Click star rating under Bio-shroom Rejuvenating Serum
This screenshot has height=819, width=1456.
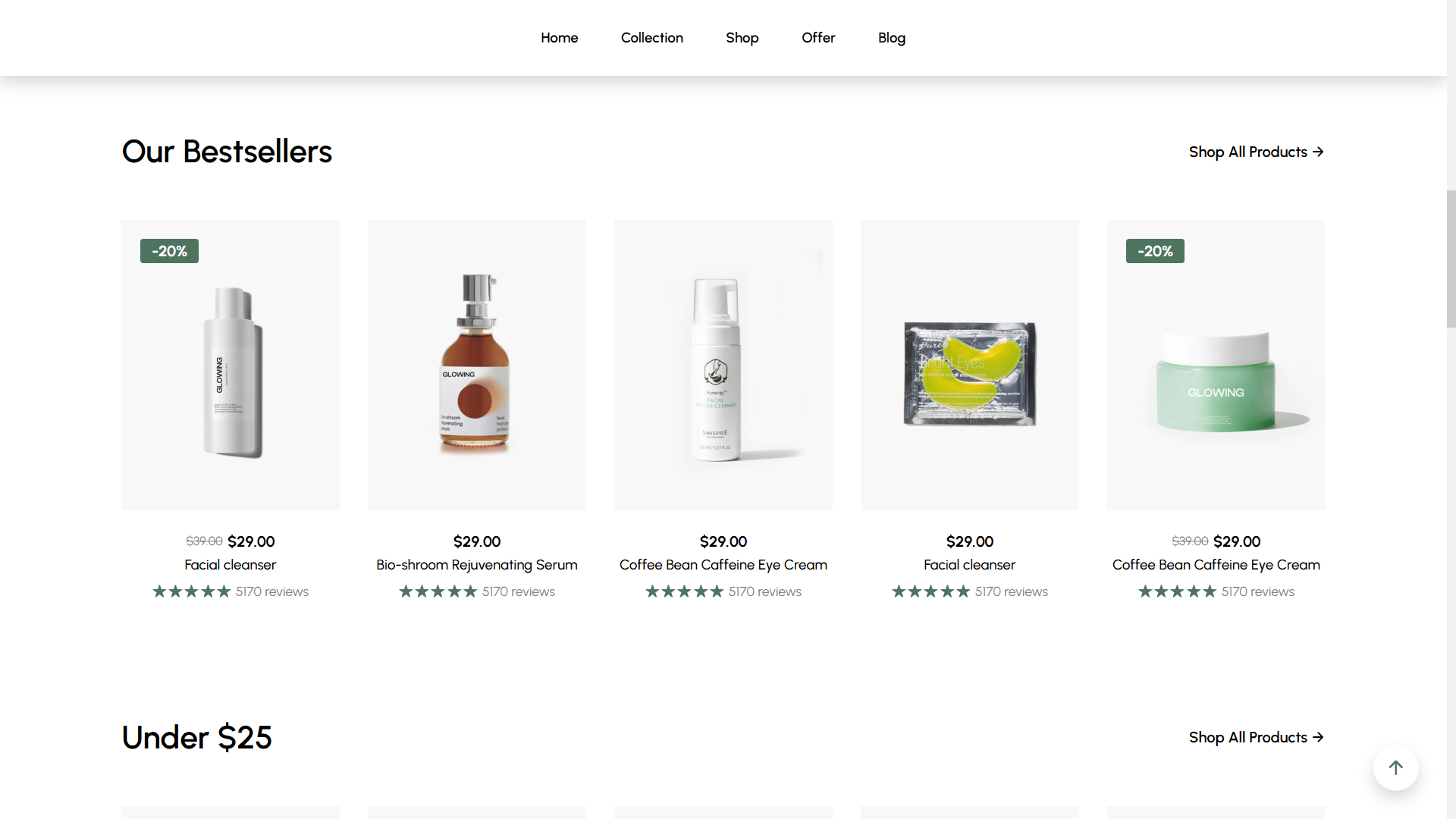point(438,591)
